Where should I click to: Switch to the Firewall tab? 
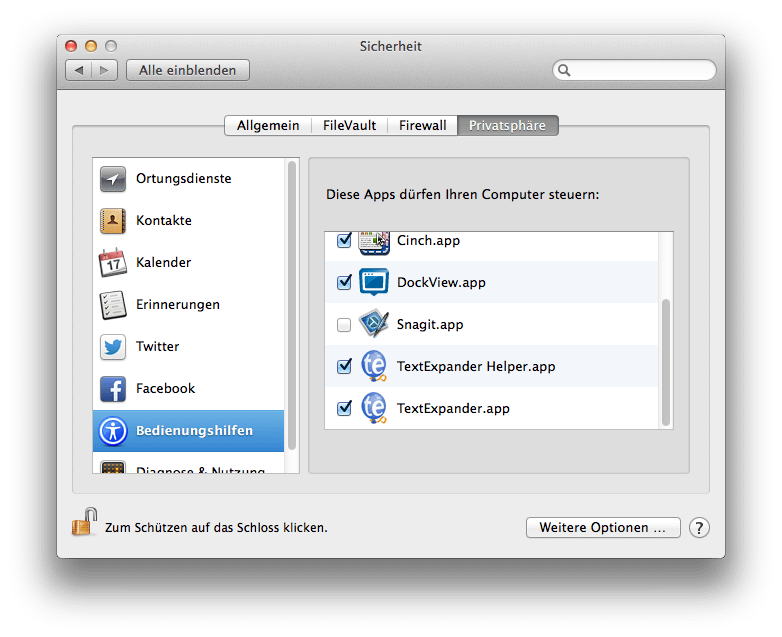click(x=422, y=126)
